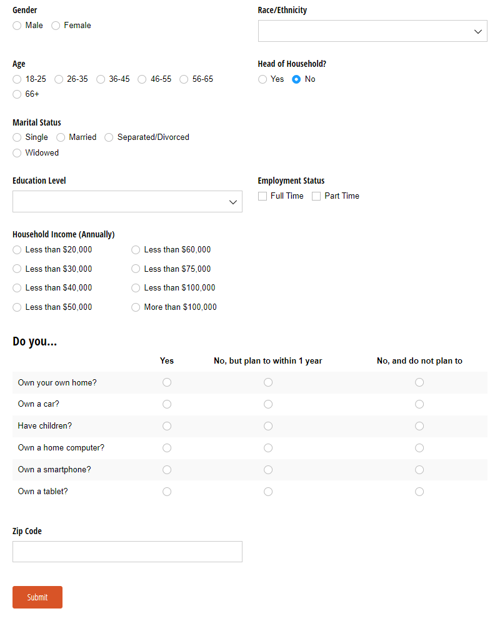
Task: Open the Race/Ethnicity dropdown
Action: [372, 31]
